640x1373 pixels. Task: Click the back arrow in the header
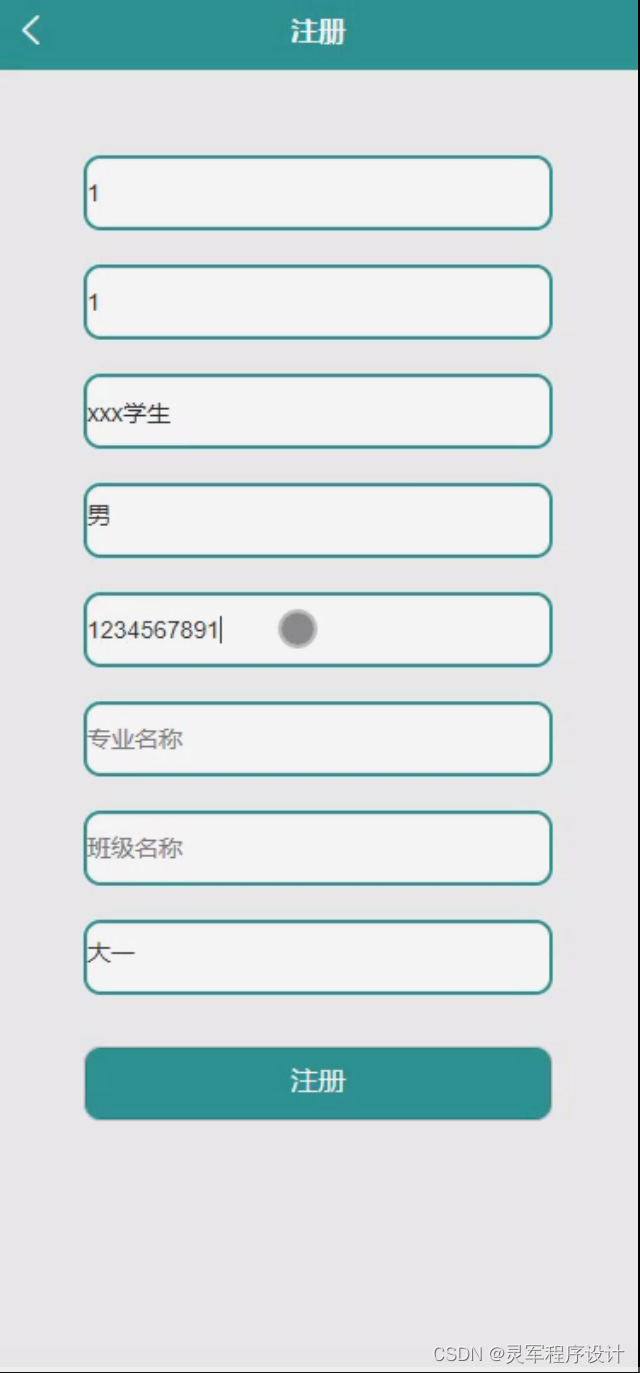(31, 30)
